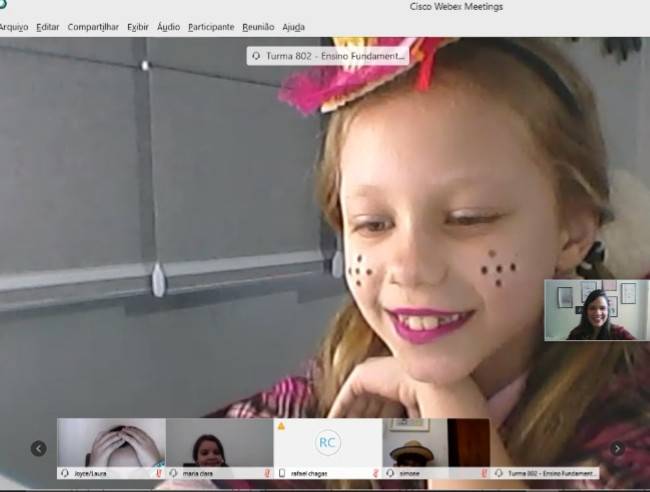This screenshot has height=492, width=650.
Task: Open the Ajuda menu
Action: pos(293,27)
